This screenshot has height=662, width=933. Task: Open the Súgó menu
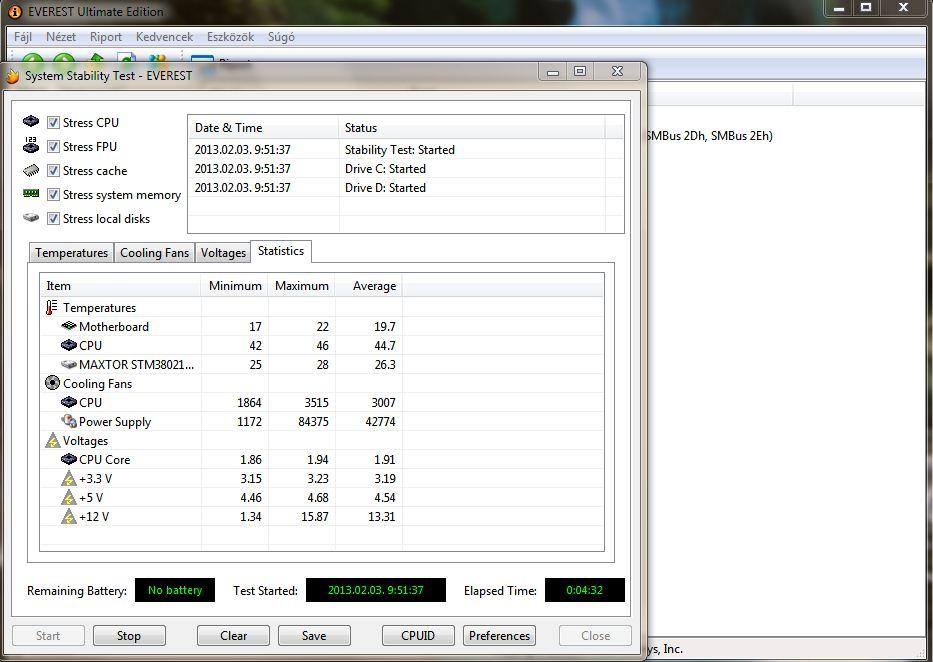click(281, 37)
